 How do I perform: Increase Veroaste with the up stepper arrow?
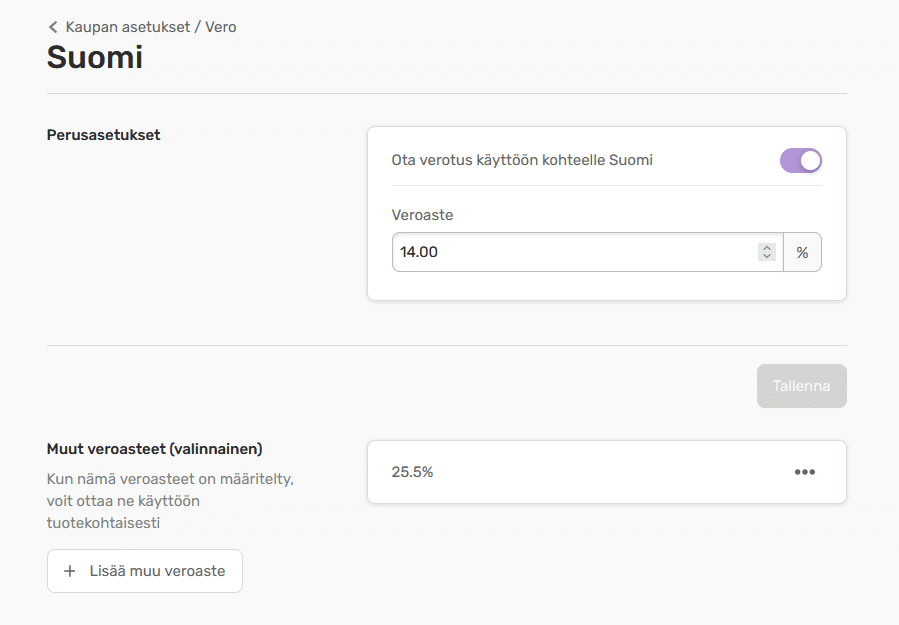[767, 247]
